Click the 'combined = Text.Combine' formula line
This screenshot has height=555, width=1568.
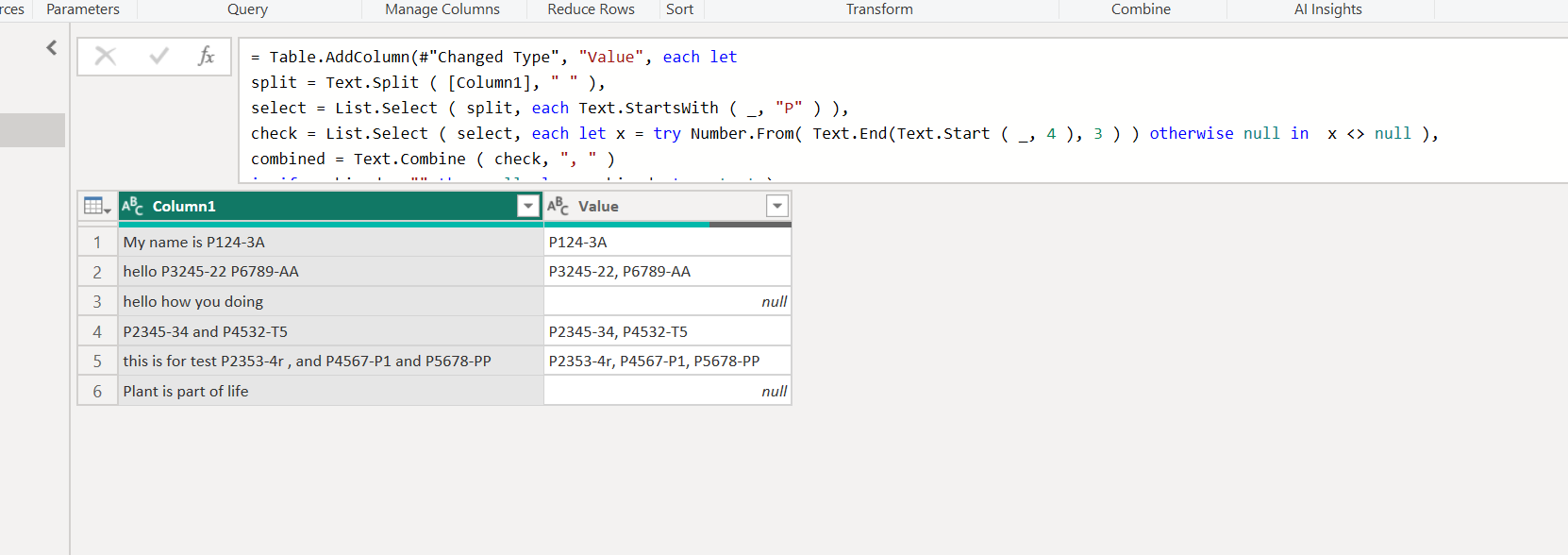pos(432,160)
